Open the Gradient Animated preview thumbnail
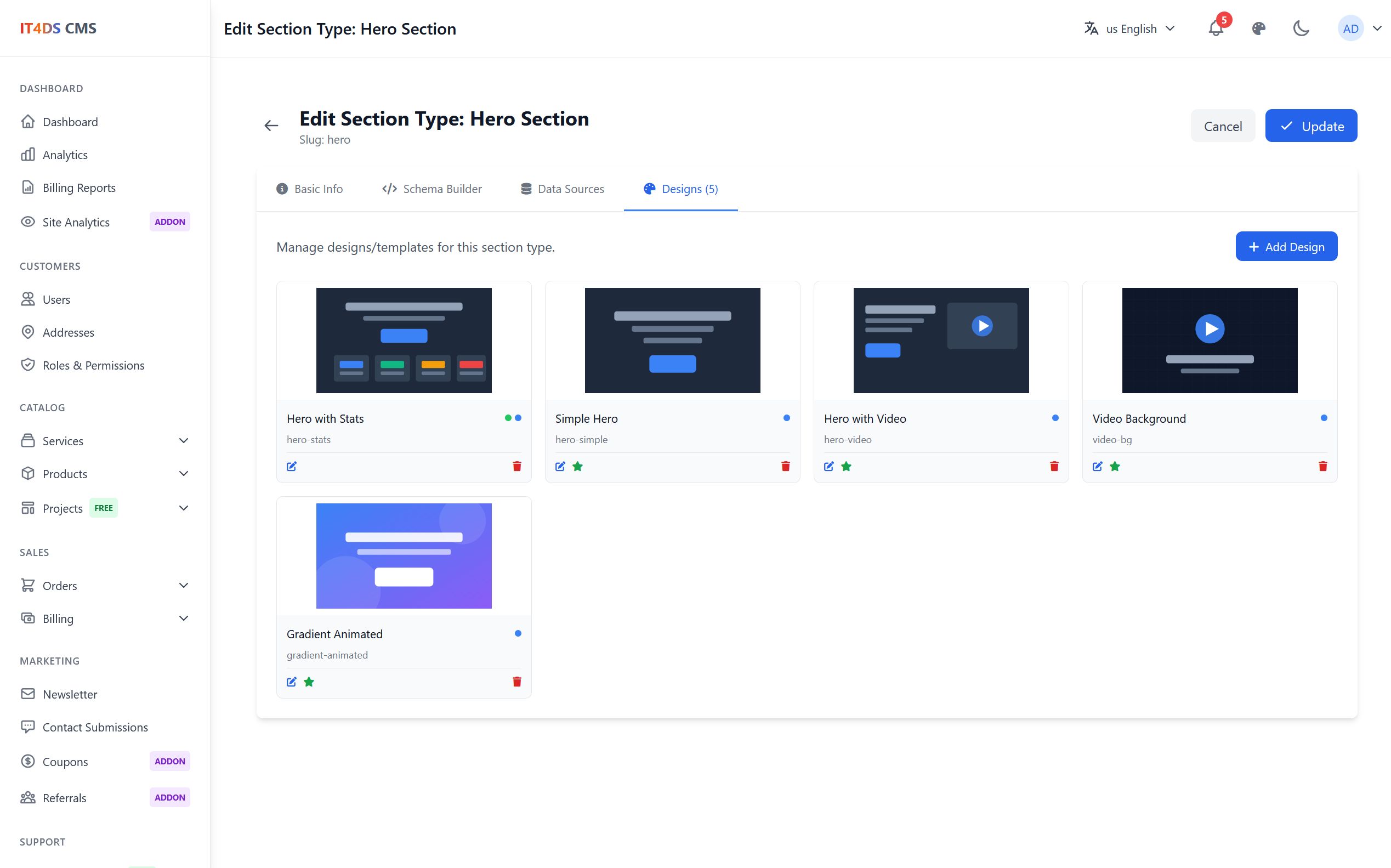Image resolution: width=1391 pixels, height=868 pixels. point(404,555)
